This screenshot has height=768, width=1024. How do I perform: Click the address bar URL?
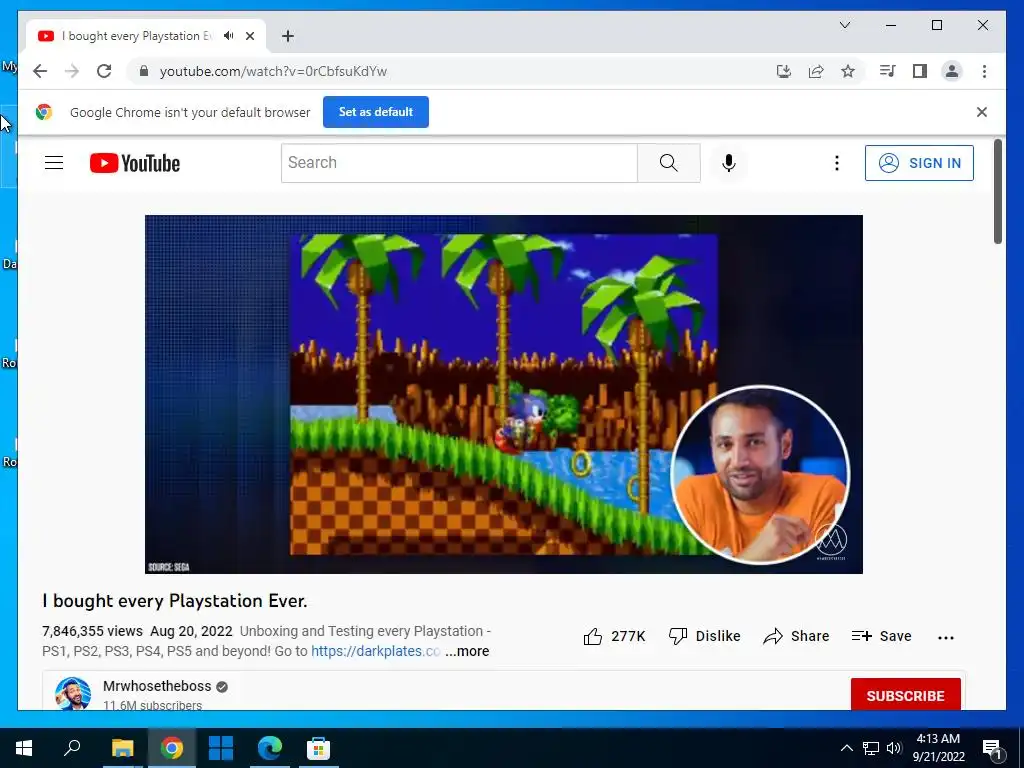click(273, 71)
